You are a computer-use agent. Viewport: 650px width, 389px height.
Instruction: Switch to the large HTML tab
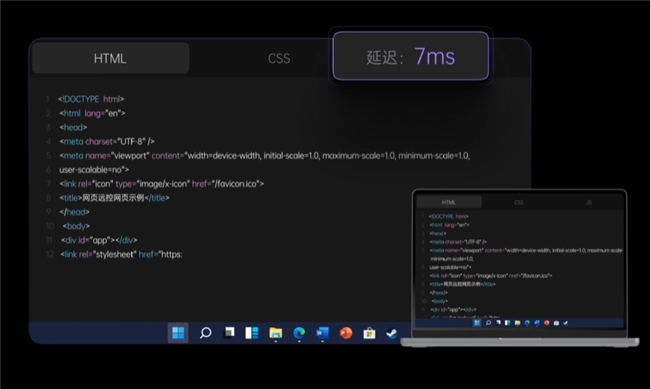(x=110, y=58)
